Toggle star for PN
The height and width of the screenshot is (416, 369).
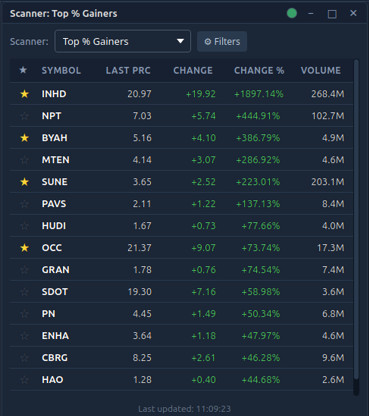point(24,314)
